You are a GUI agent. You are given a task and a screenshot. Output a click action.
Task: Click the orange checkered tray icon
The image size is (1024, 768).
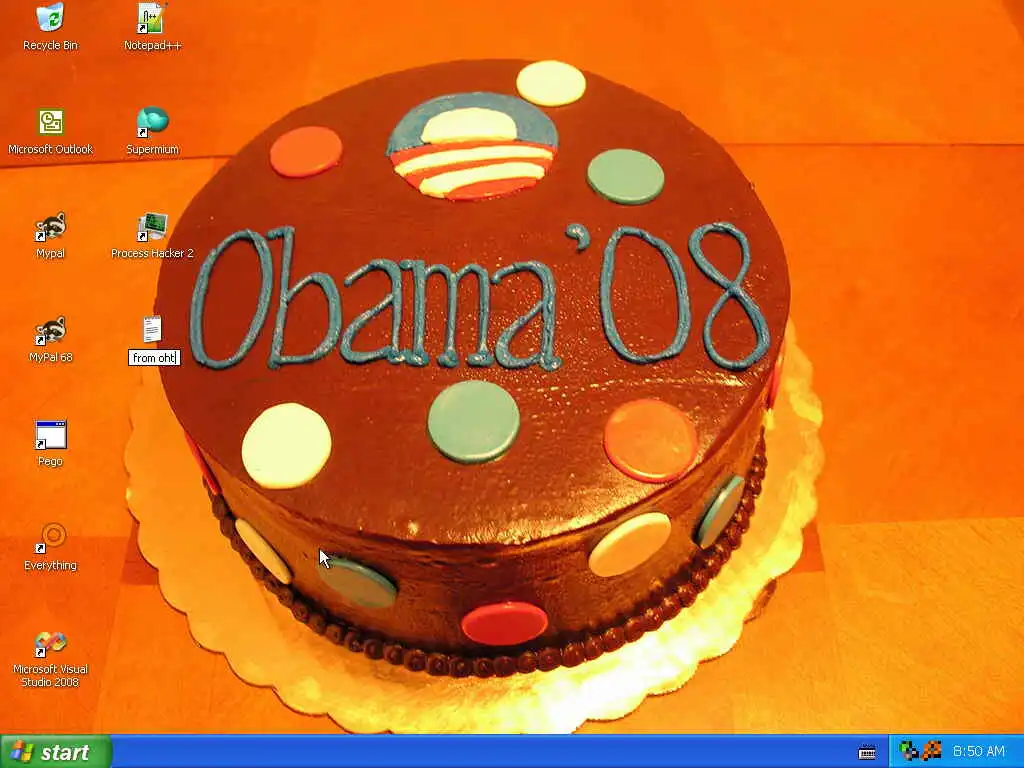pyautogui.click(x=931, y=752)
